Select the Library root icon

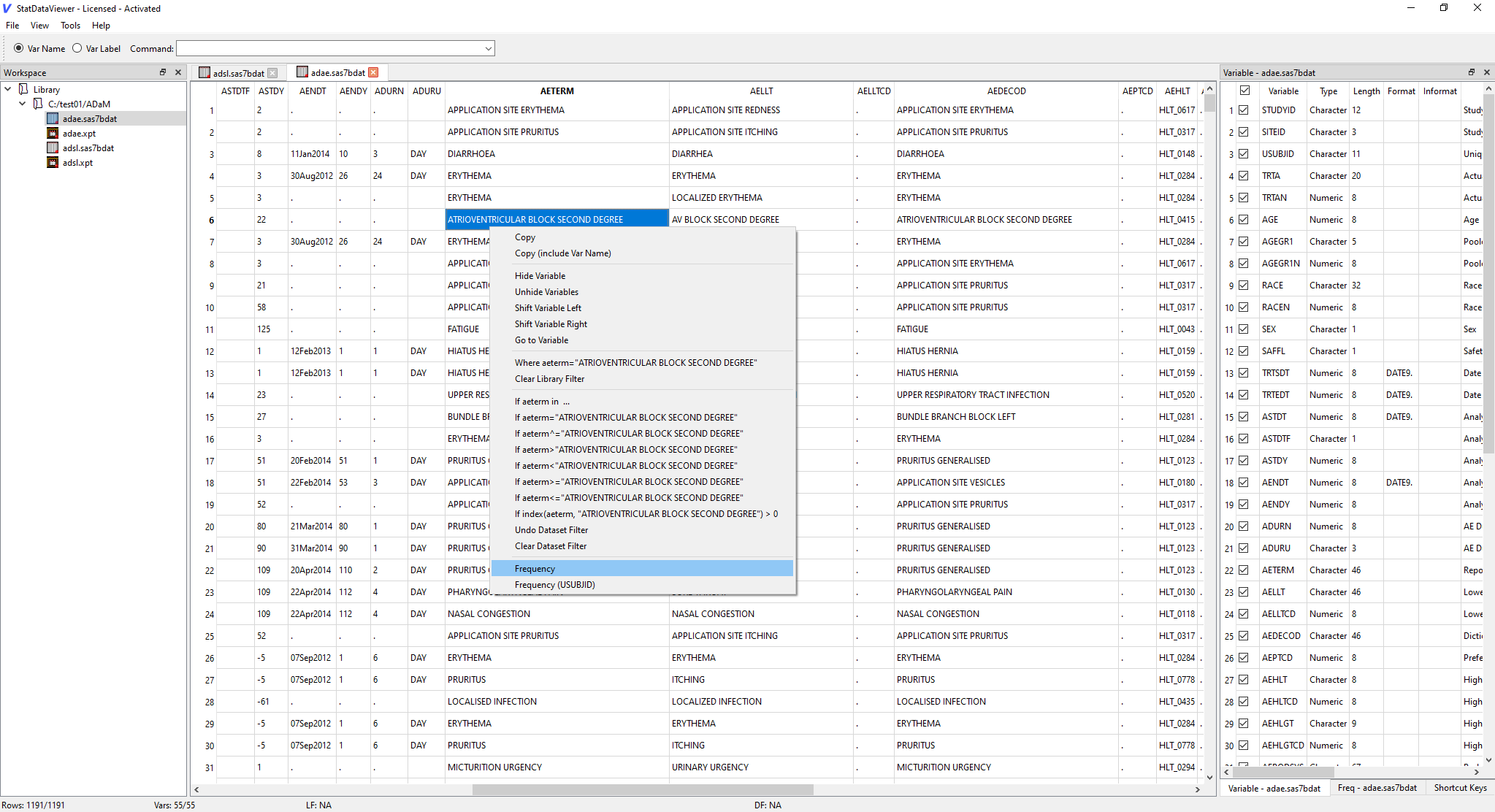pos(23,89)
